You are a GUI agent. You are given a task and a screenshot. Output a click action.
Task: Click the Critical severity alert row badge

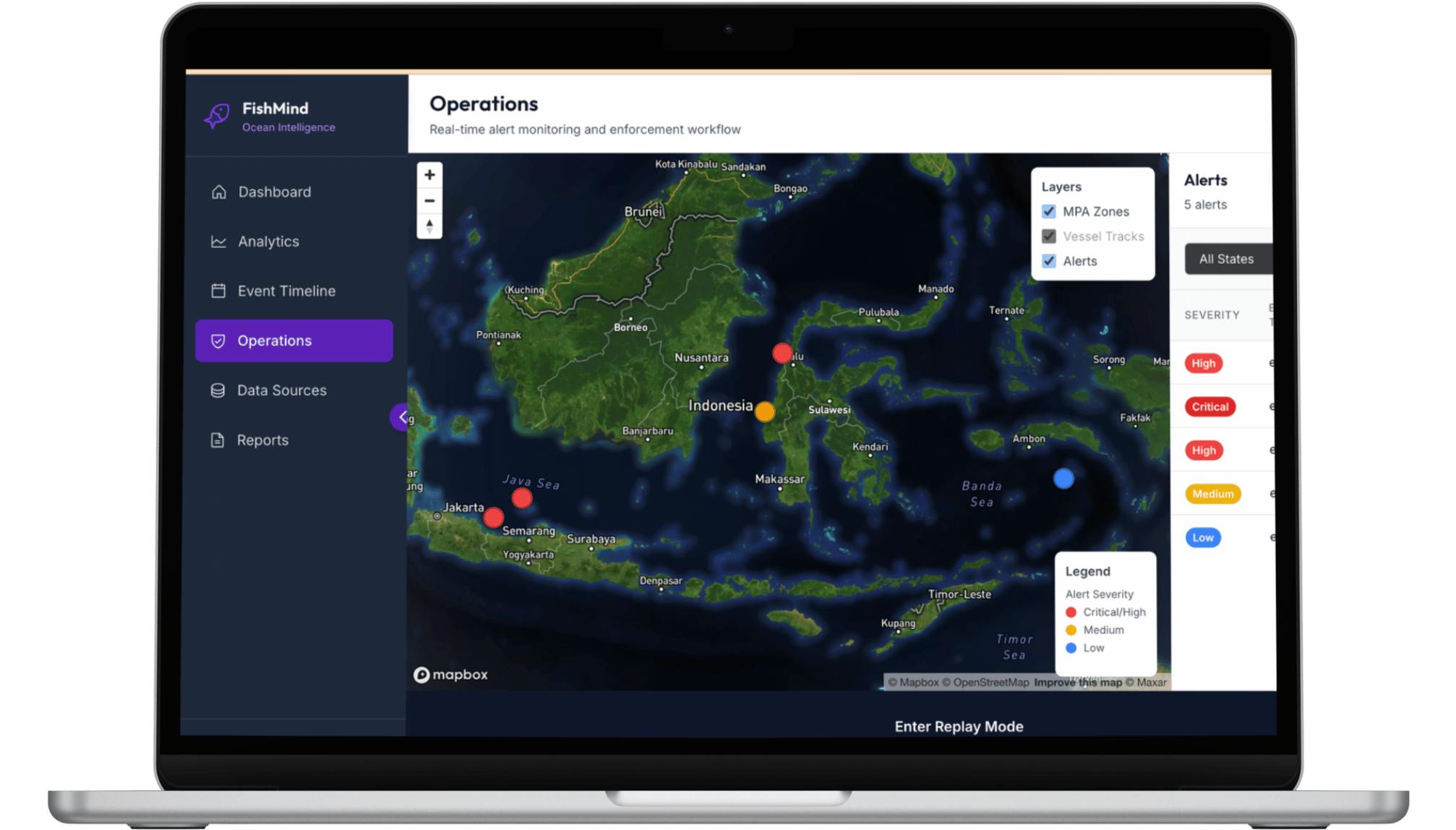pos(1210,407)
